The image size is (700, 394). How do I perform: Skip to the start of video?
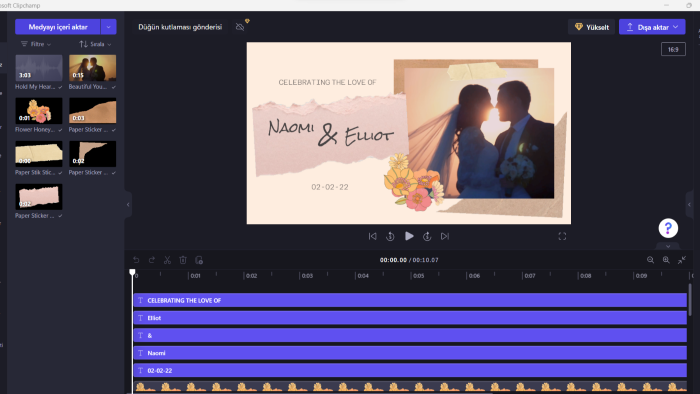372,236
